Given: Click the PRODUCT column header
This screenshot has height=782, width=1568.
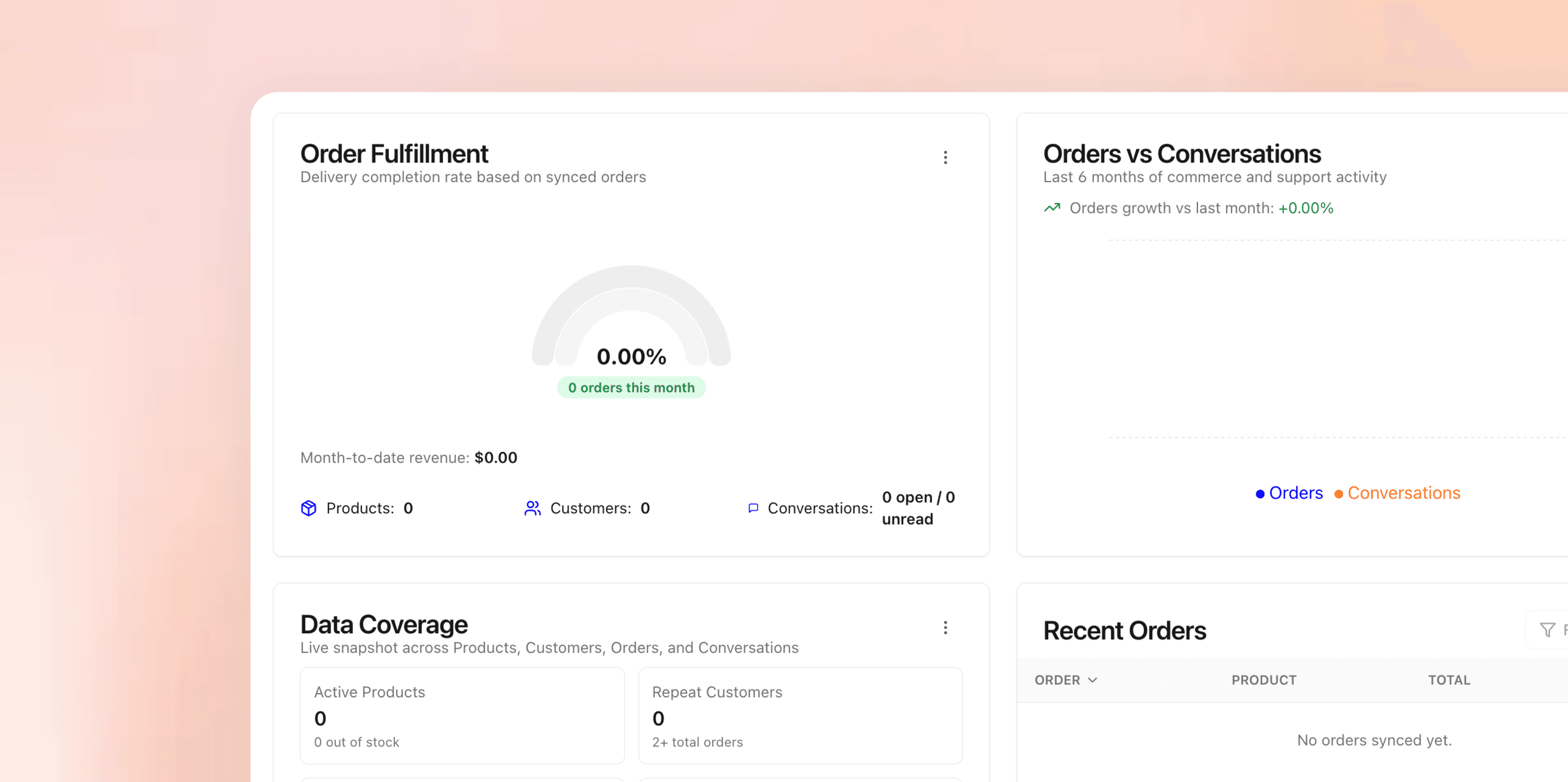Looking at the screenshot, I should click(x=1264, y=680).
